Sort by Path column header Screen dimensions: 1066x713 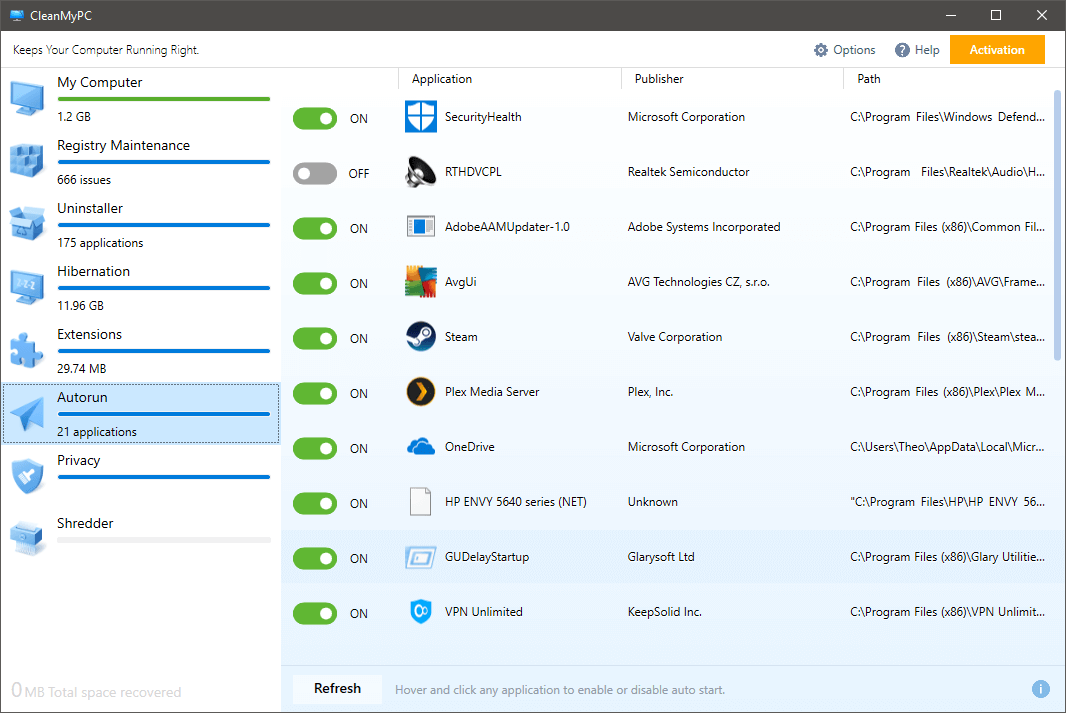click(869, 79)
